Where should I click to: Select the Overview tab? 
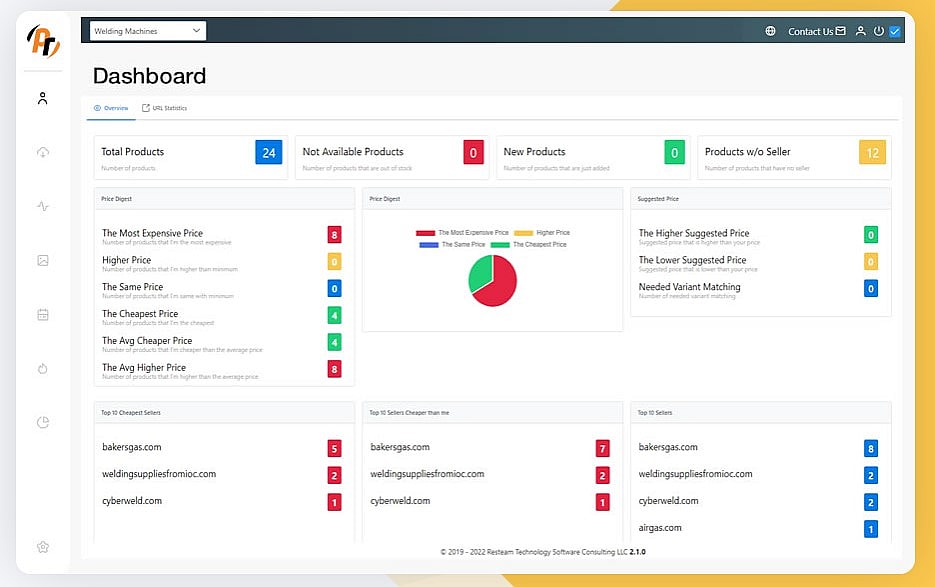click(111, 108)
